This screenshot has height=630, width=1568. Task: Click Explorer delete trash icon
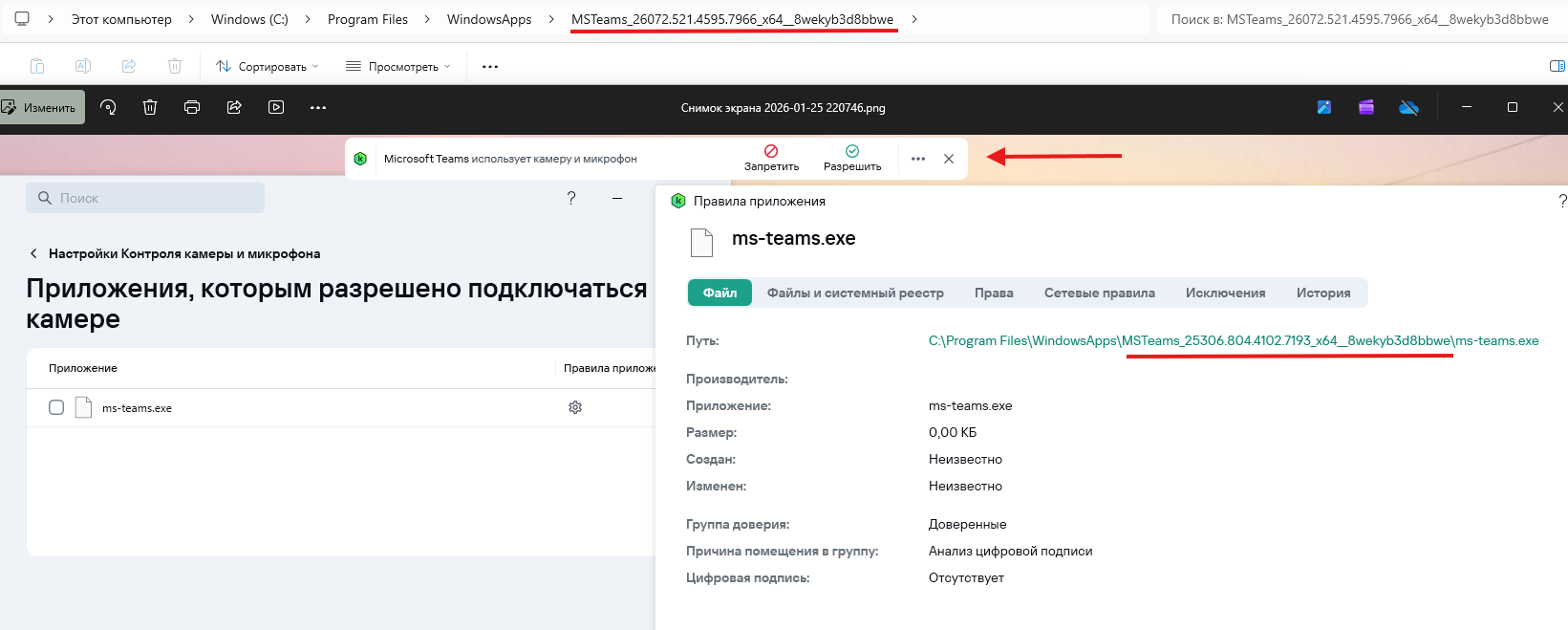(x=175, y=66)
